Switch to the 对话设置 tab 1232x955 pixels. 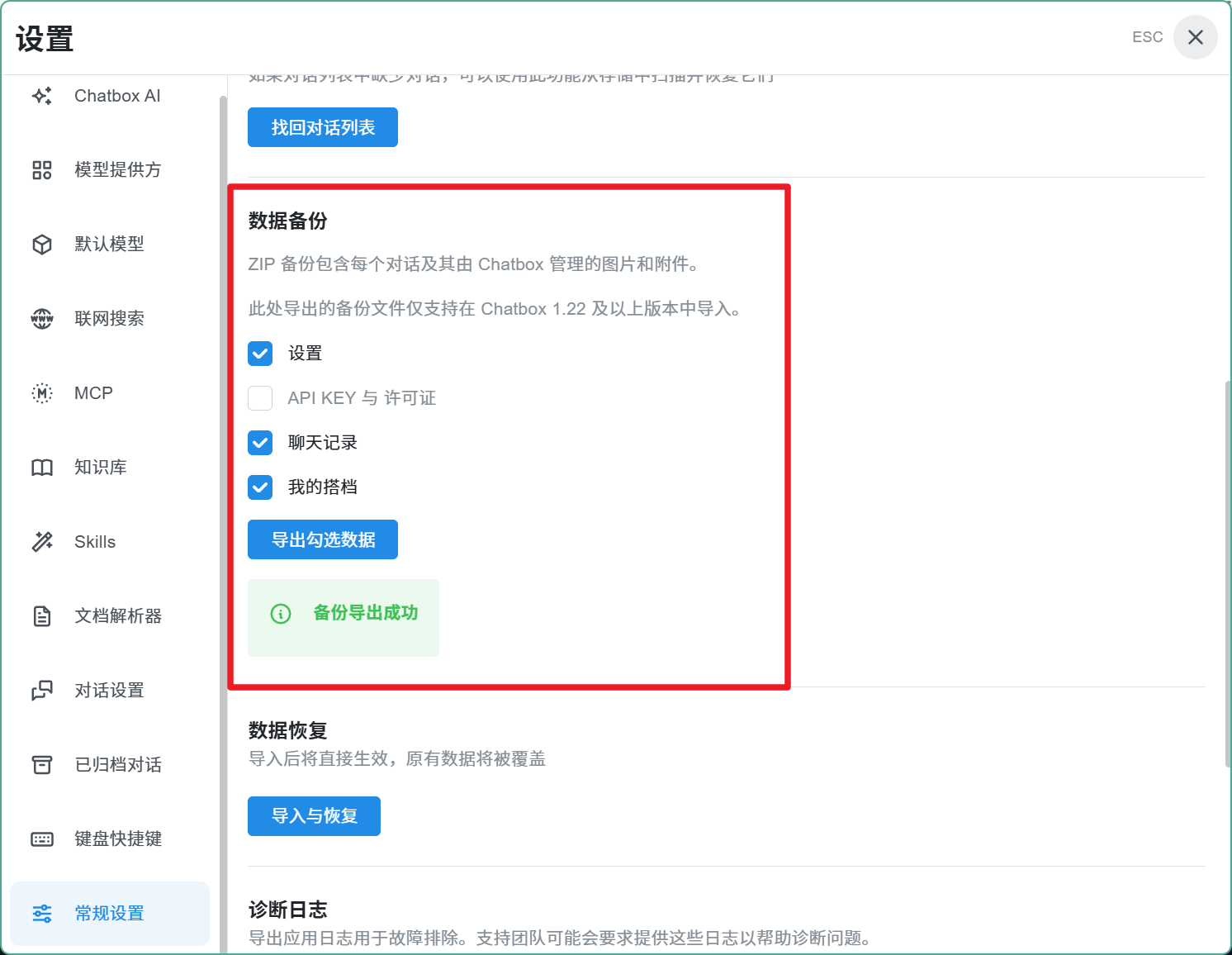pyautogui.click(x=110, y=691)
